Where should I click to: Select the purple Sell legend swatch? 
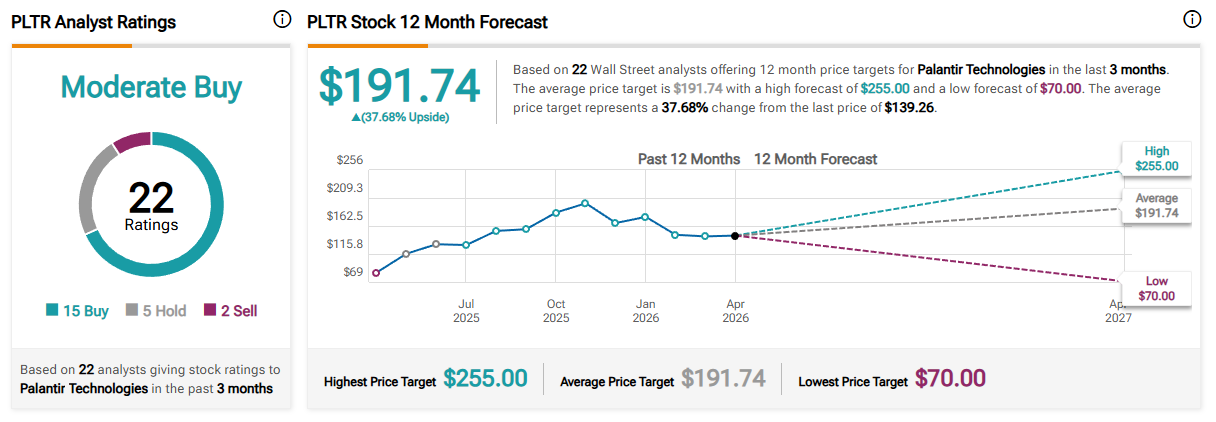[209, 311]
